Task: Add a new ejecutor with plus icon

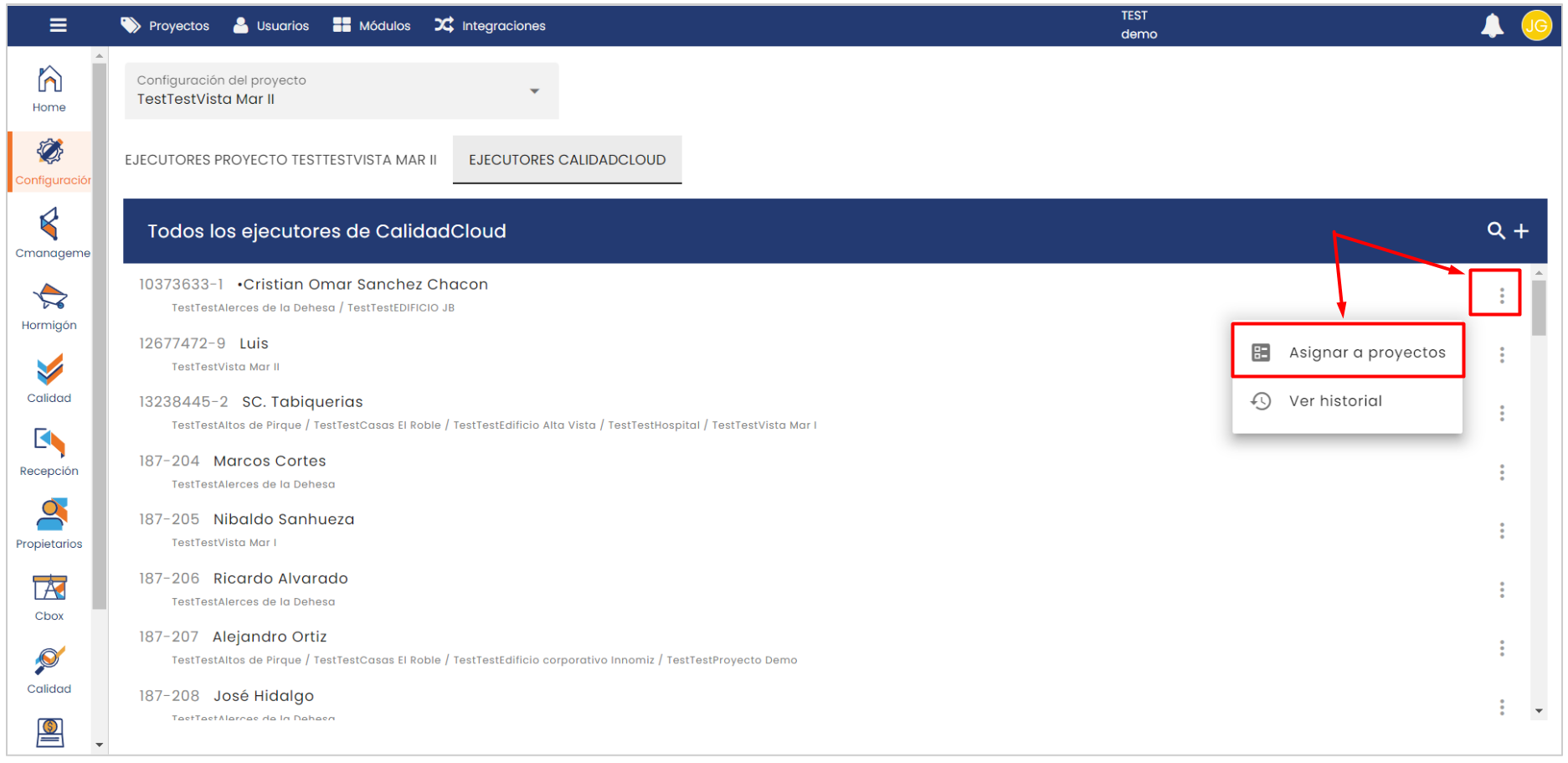Action: 1522,231
